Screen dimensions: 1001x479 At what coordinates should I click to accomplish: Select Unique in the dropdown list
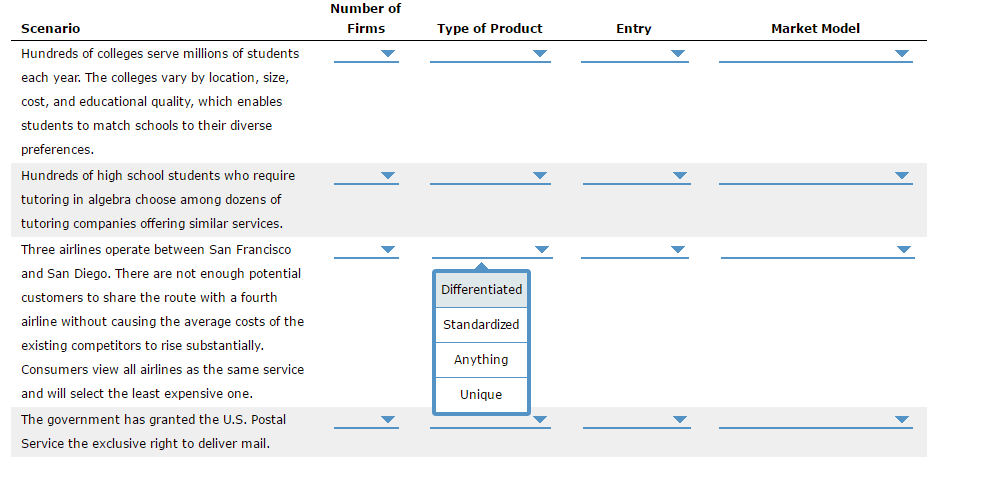(481, 394)
